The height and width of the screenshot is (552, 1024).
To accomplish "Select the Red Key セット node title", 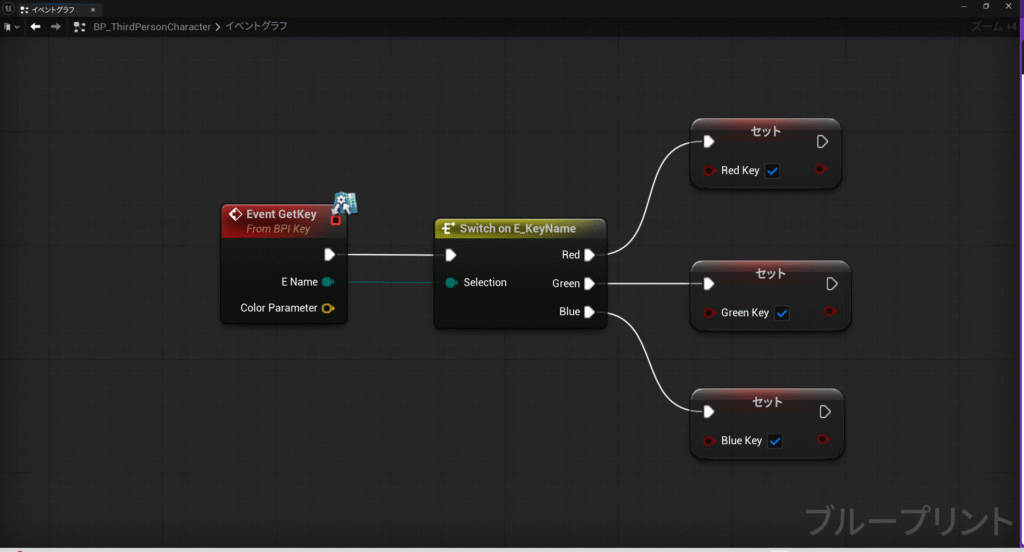I will tap(765, 132).
